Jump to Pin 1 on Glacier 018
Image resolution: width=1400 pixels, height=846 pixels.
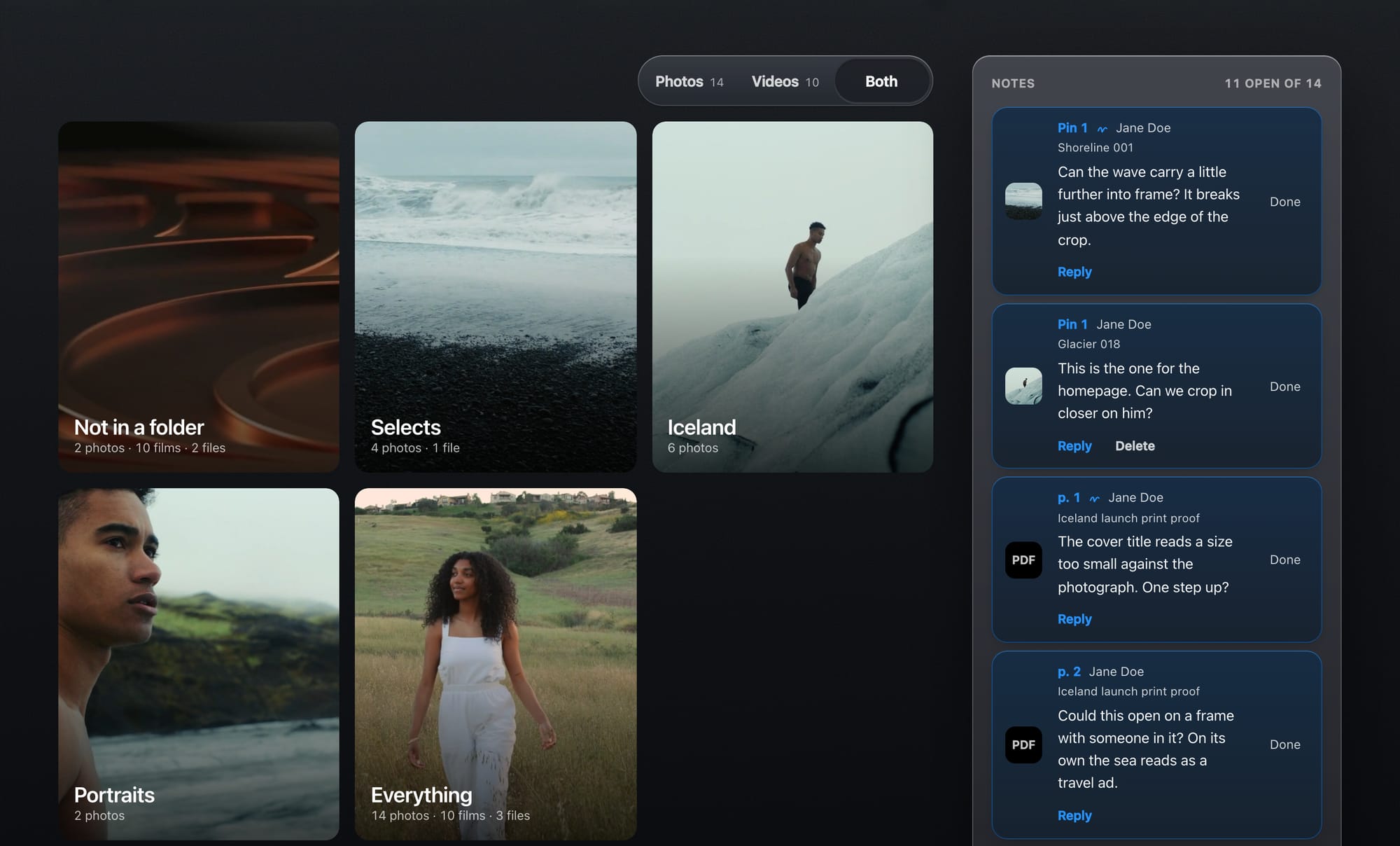click(1072, 324)
